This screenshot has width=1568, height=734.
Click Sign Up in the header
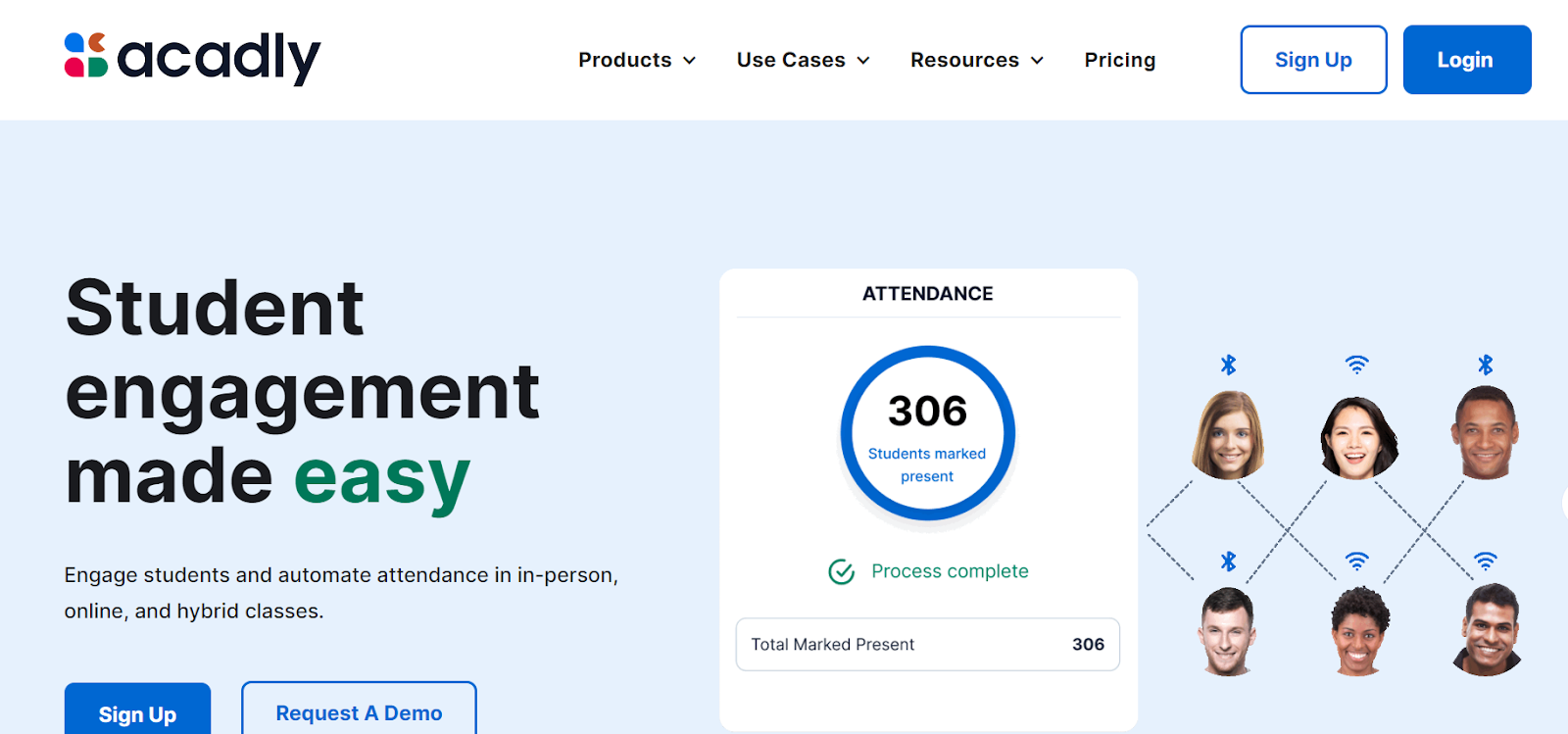[x=1313, y=60]
